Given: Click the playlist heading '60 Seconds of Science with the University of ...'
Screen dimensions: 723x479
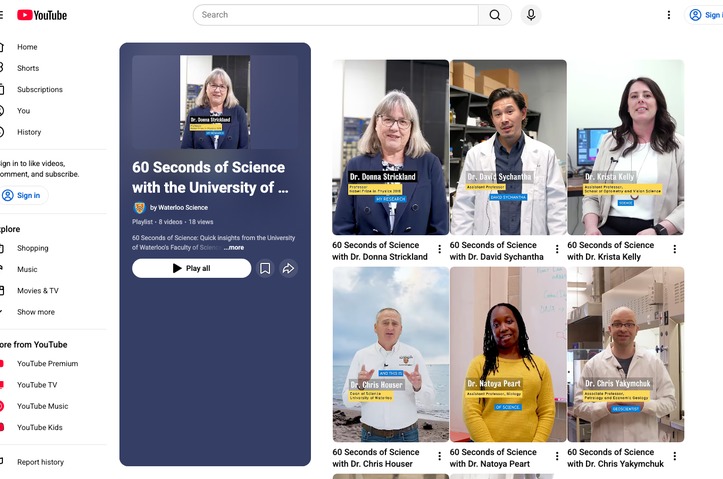Looking at the screenshot, I should pyautogui.click(x=210, y=177).
